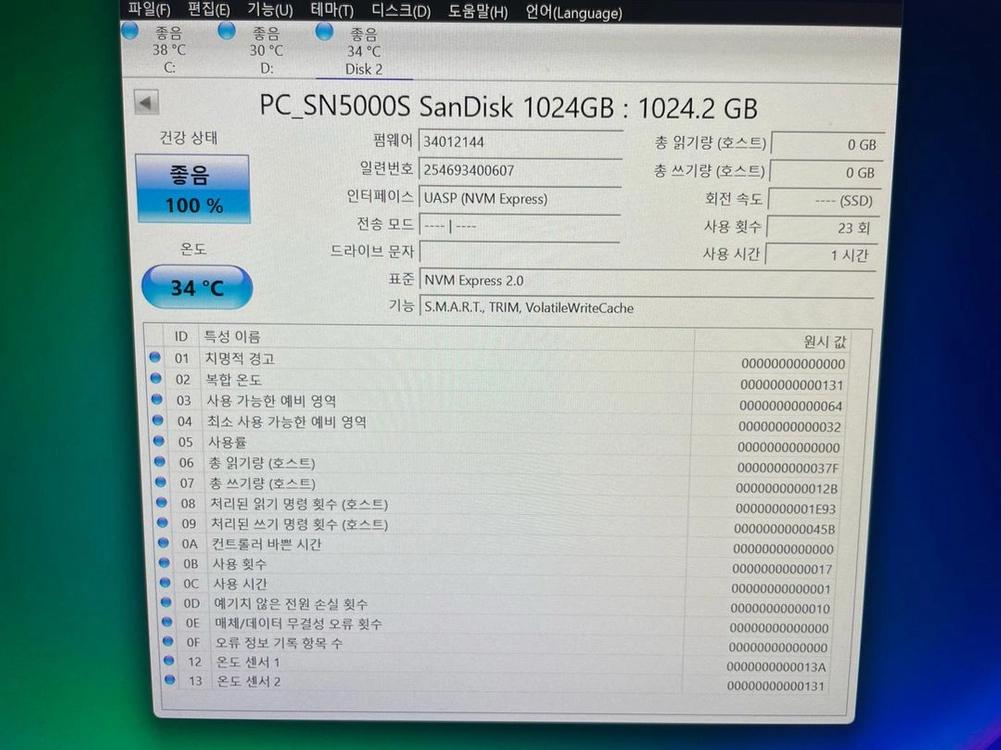Click the 총 쓰기량 (호스트) value 0 GB

pos(825,172)
